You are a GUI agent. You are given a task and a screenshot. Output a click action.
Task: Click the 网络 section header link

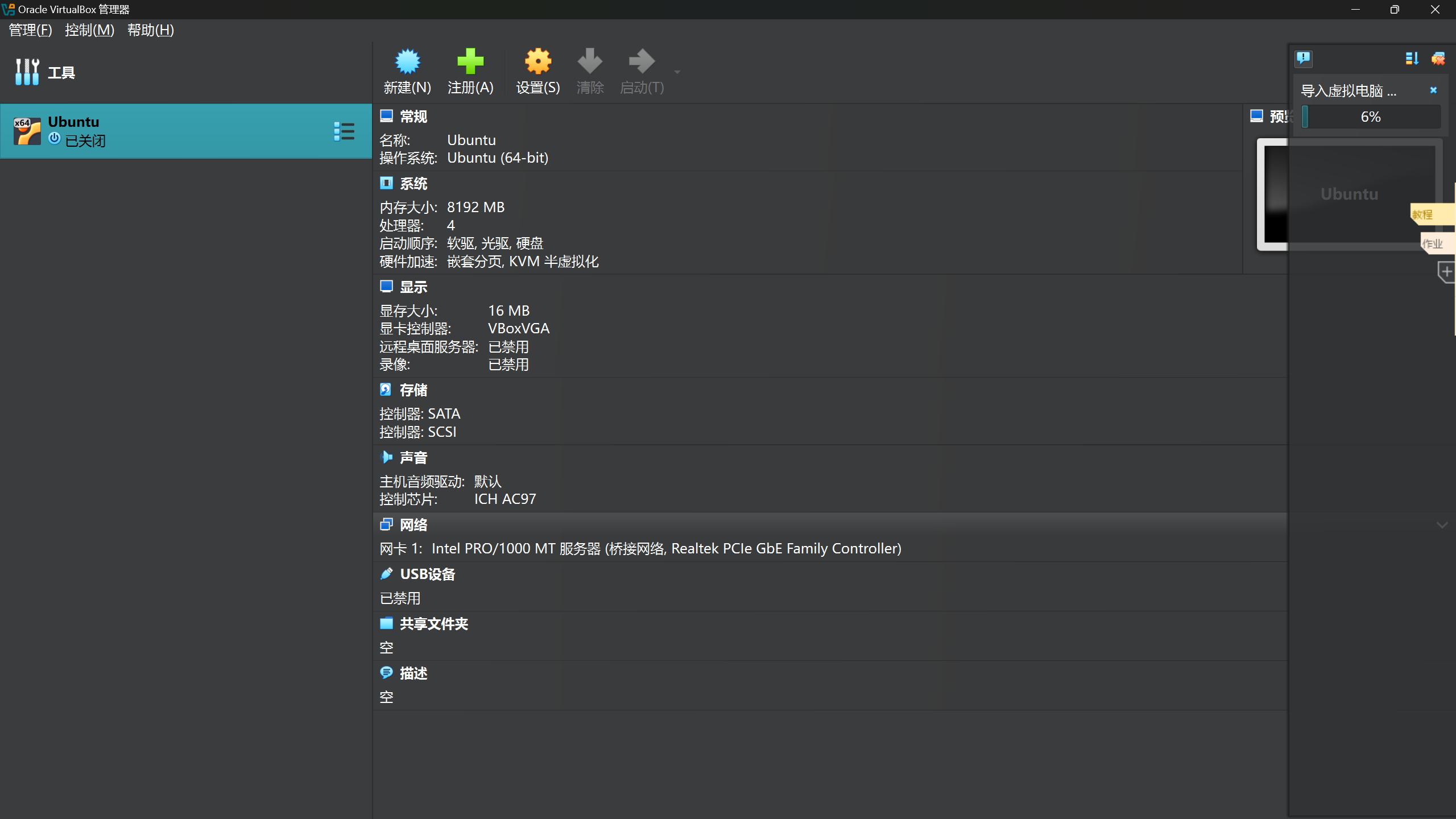click(413, 525)
